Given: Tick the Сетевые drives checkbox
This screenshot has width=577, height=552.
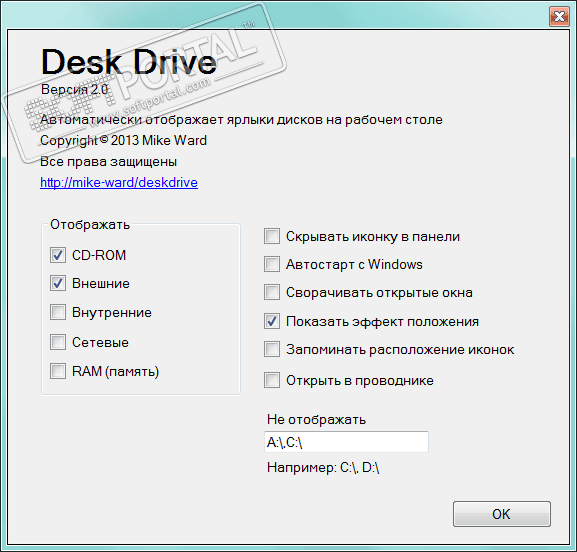Looking at the screenshot, I should [x=58, y=342].
